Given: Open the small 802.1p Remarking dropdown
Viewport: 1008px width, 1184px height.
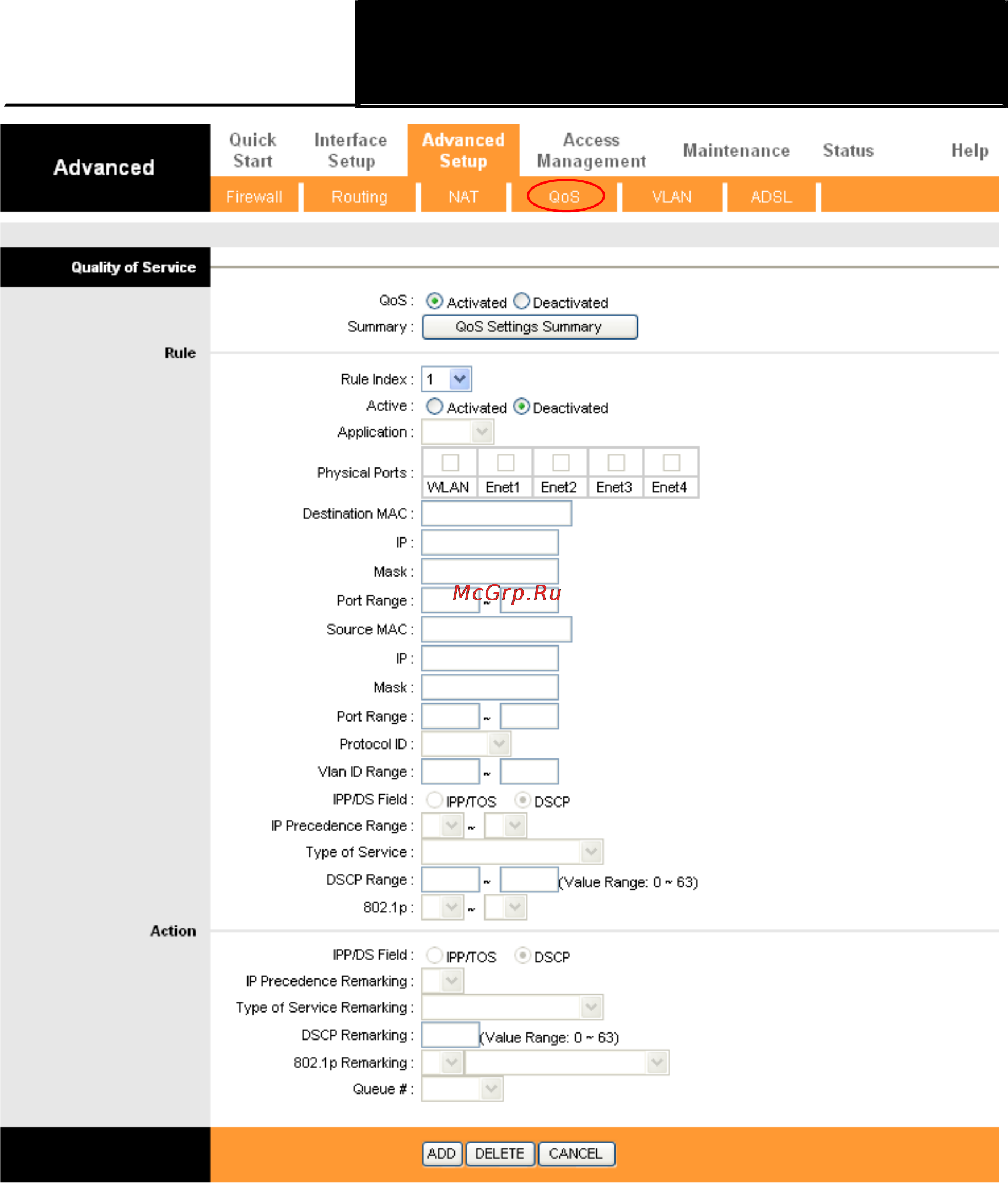Looking at the screenshot, I should [441, 1063].
